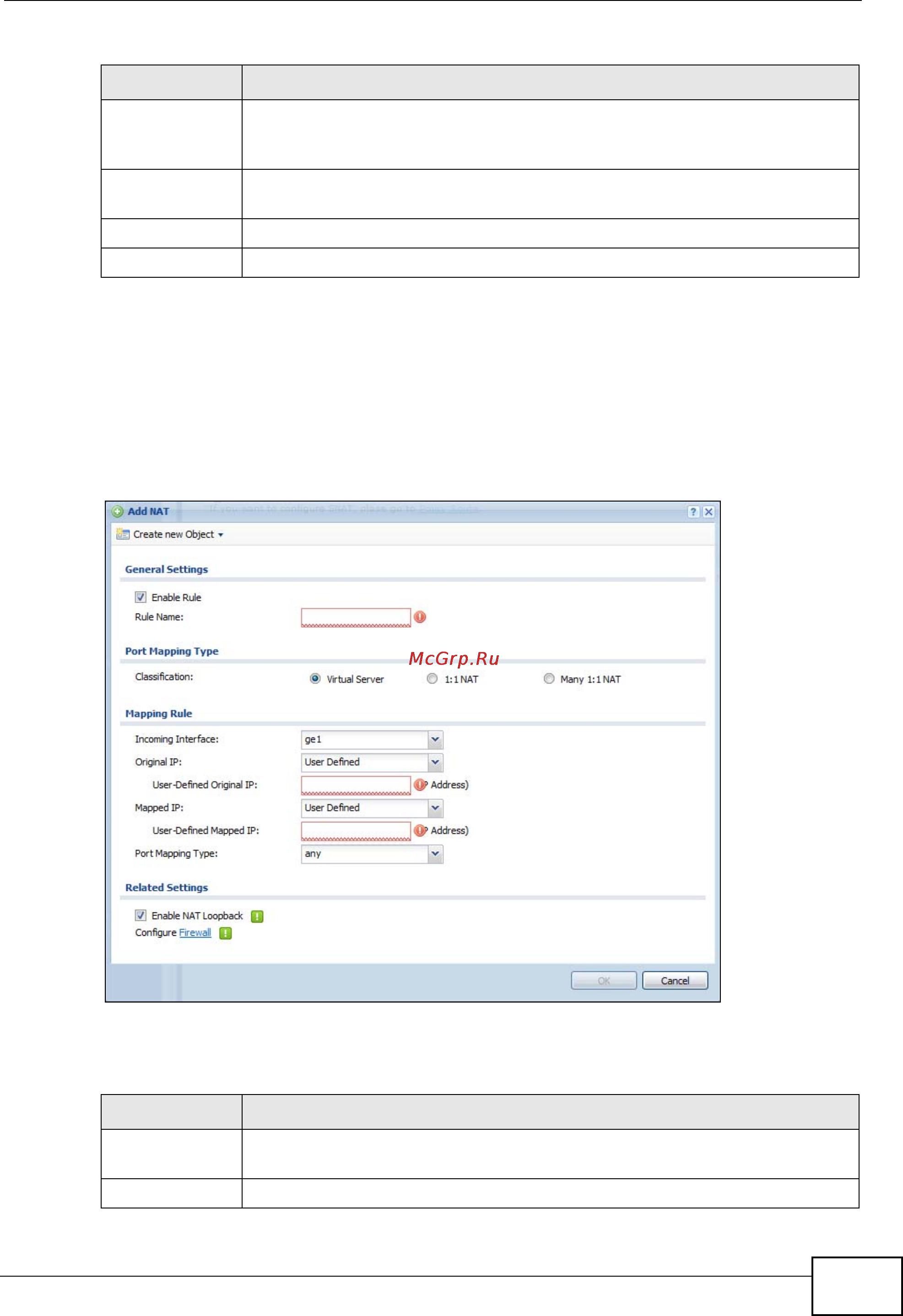
Task: Click the Mapping Rule section heading
Action: click(x=159, y=714)
